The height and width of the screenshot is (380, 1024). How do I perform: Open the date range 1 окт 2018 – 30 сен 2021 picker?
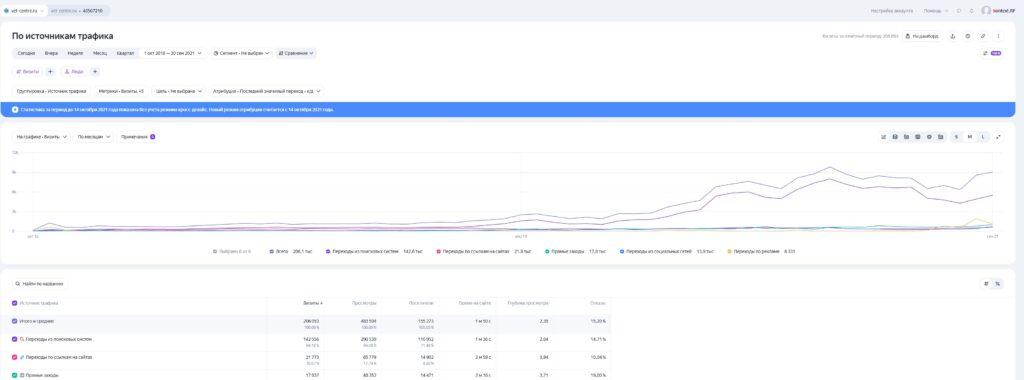tap(172, 54)
